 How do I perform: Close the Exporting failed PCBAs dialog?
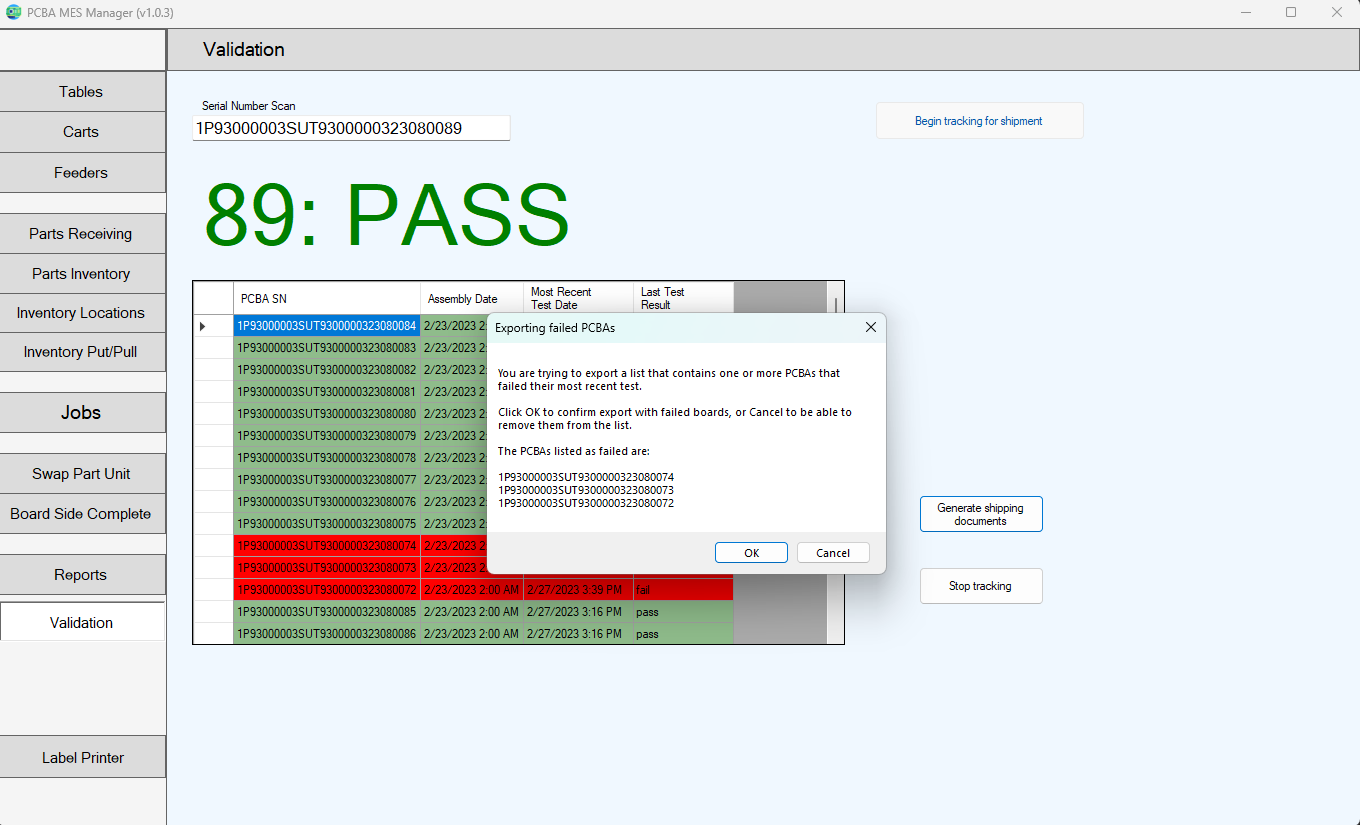(870, 327)
